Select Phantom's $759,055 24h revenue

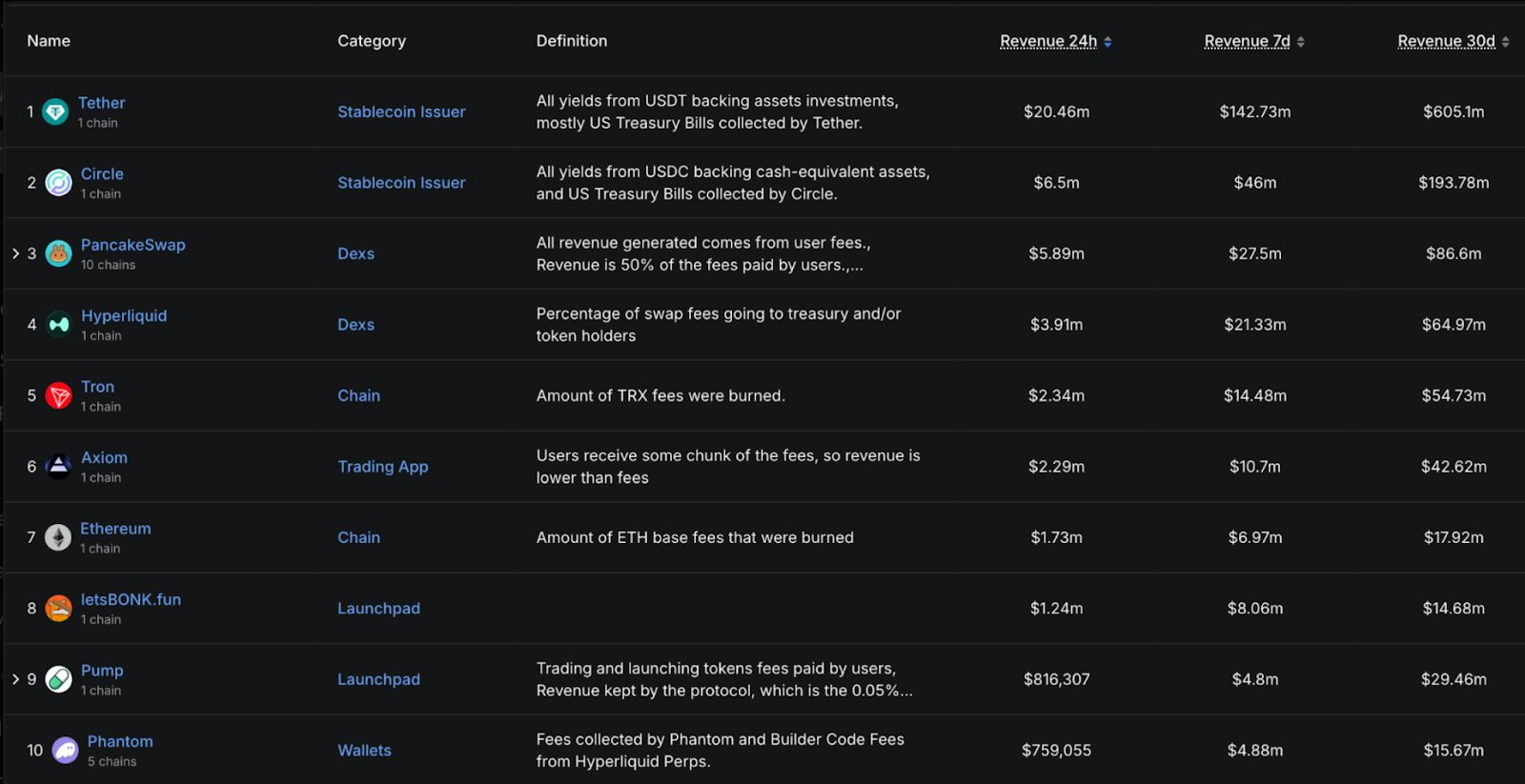pos(1056,751)
